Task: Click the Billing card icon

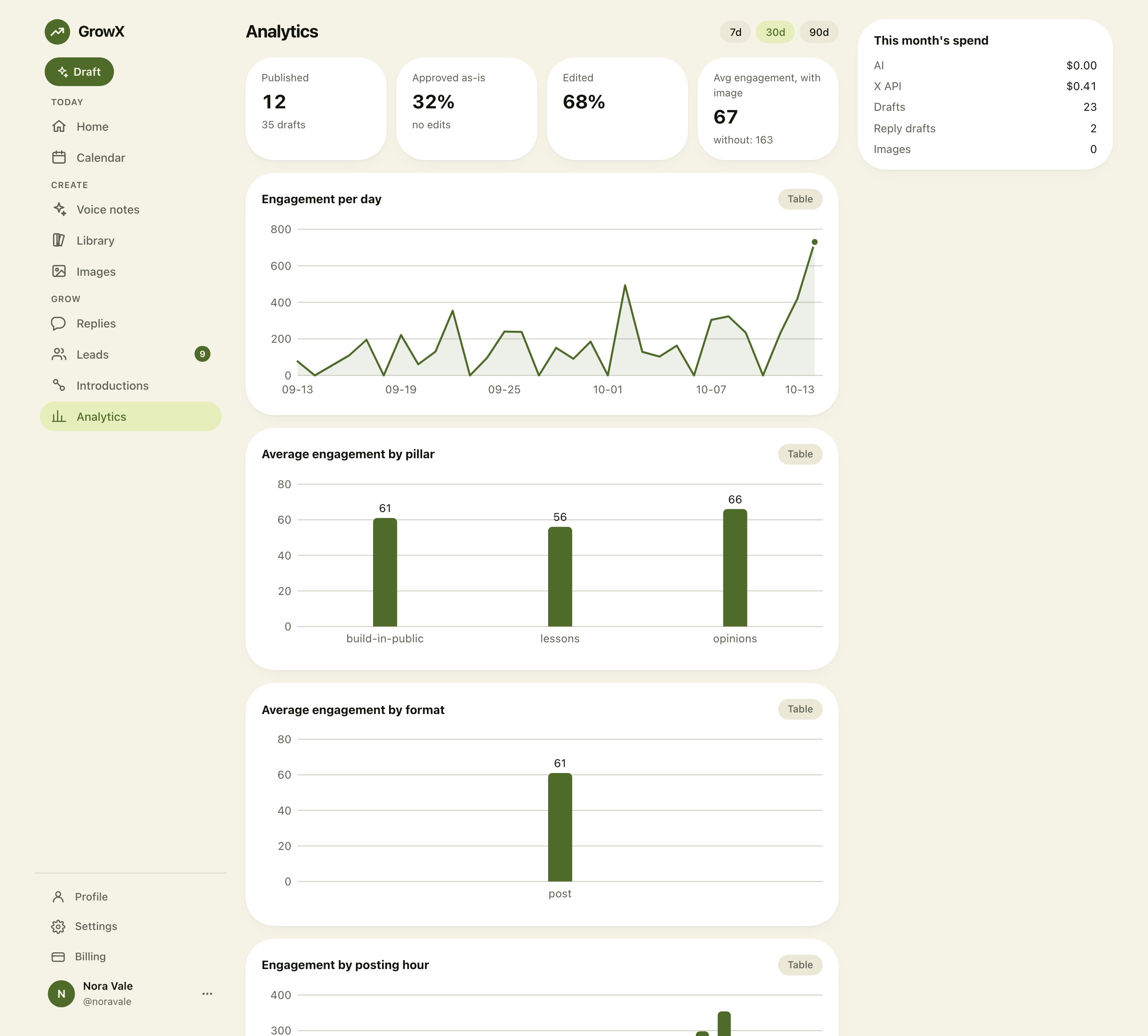Action: click(x=58, y=956)
